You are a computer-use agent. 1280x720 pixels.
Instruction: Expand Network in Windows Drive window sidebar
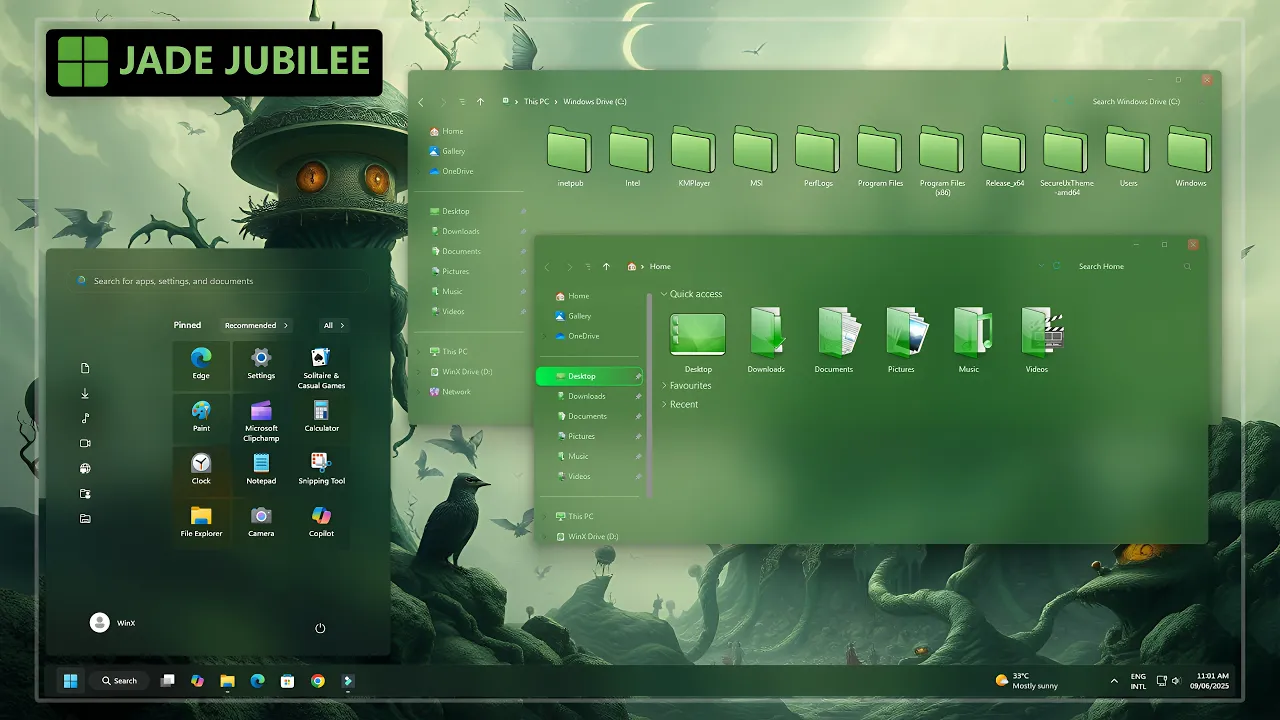[420, 392]
